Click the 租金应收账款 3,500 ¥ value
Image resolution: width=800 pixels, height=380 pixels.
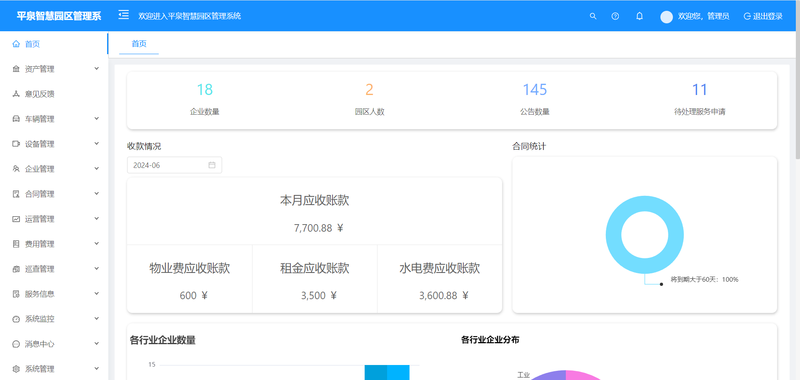(x=319, y=295)
